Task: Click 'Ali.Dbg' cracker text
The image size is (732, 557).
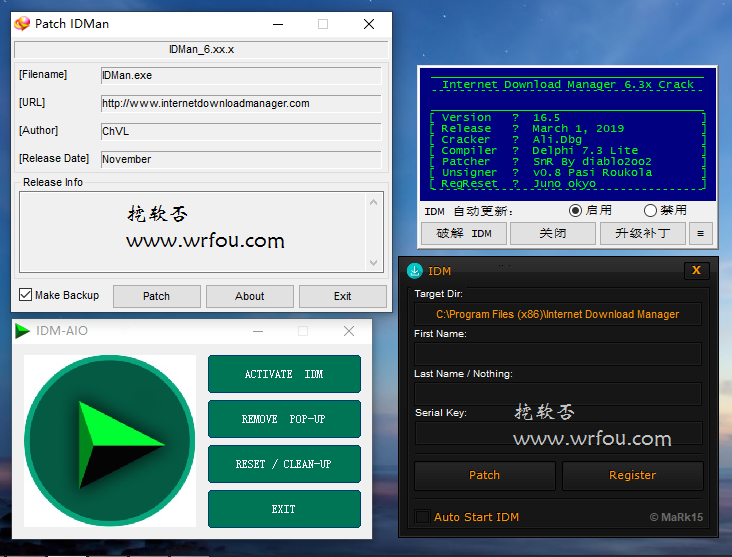Action: 557,140
